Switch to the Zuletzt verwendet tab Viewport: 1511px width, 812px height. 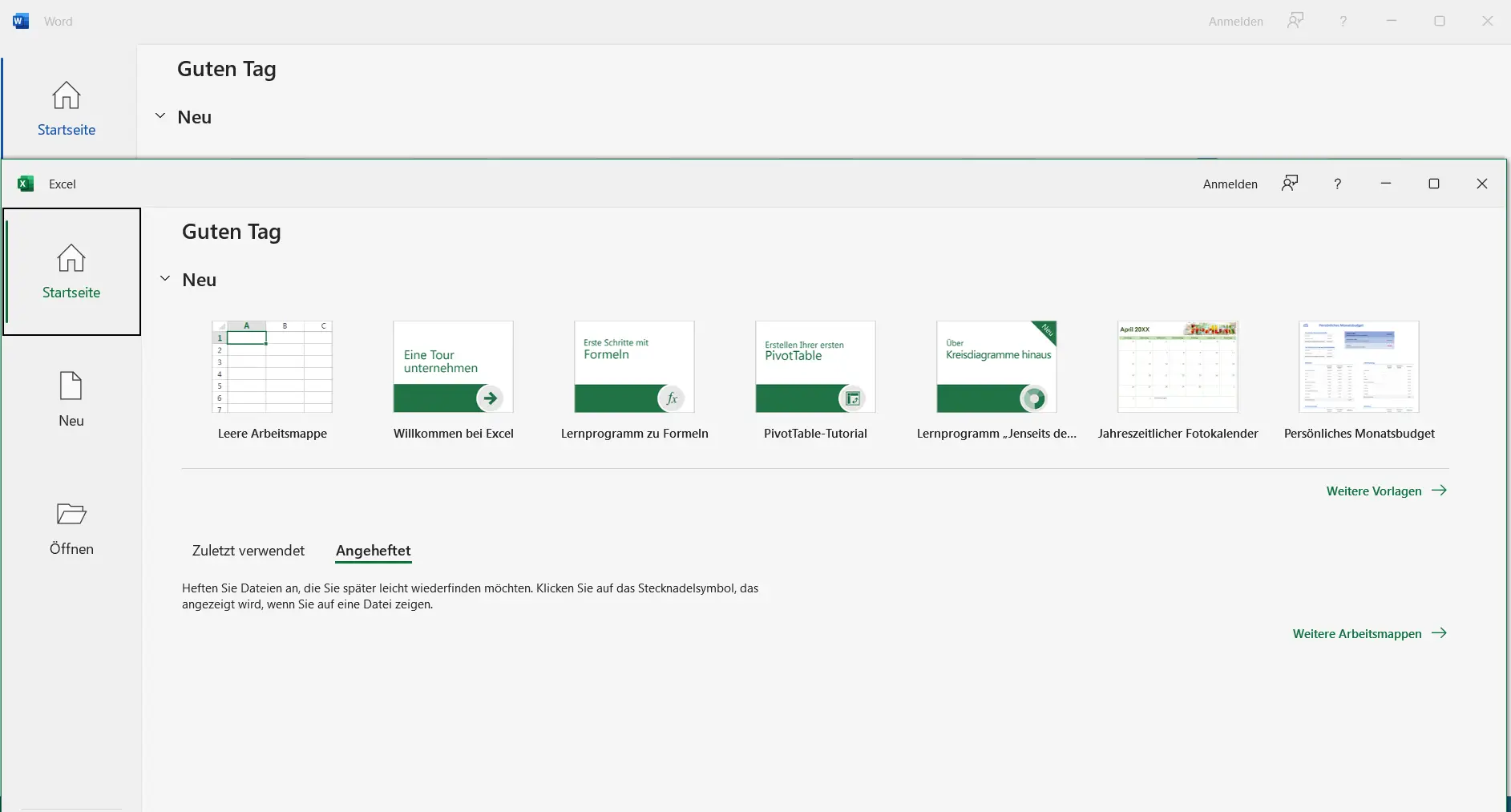point(248,551)
